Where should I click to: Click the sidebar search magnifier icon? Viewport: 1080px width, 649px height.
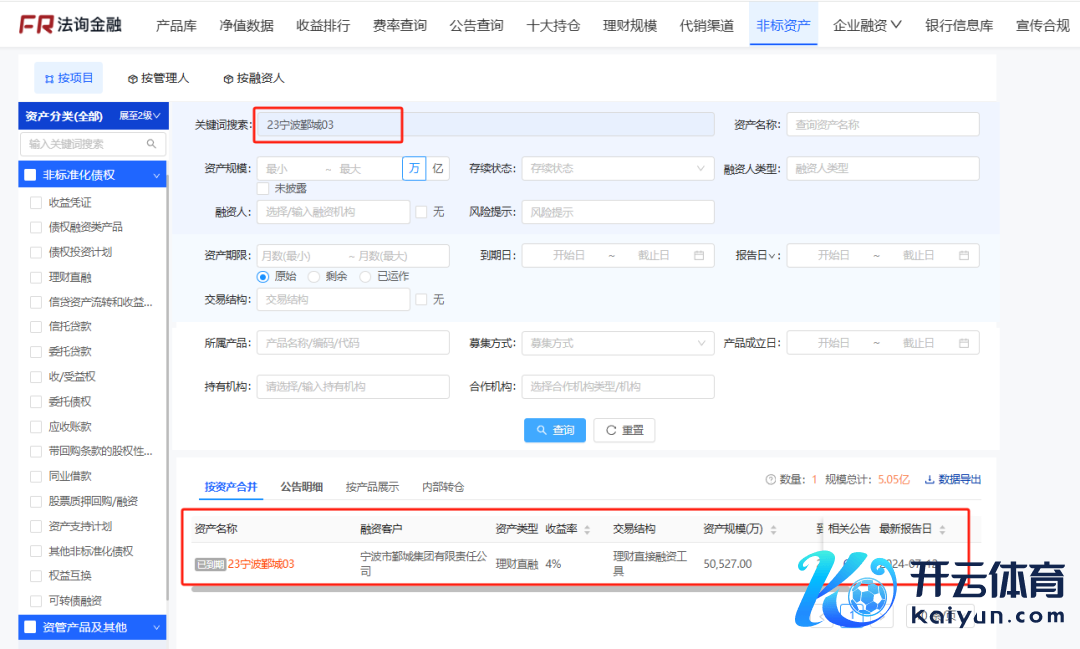(x=152, y=144)
